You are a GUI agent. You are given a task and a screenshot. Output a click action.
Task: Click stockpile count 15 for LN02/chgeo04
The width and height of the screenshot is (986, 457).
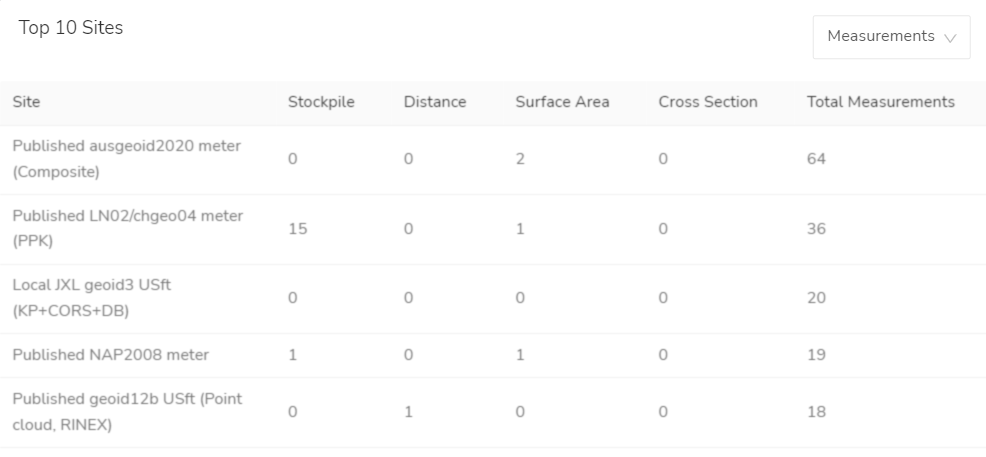[297, 229]
